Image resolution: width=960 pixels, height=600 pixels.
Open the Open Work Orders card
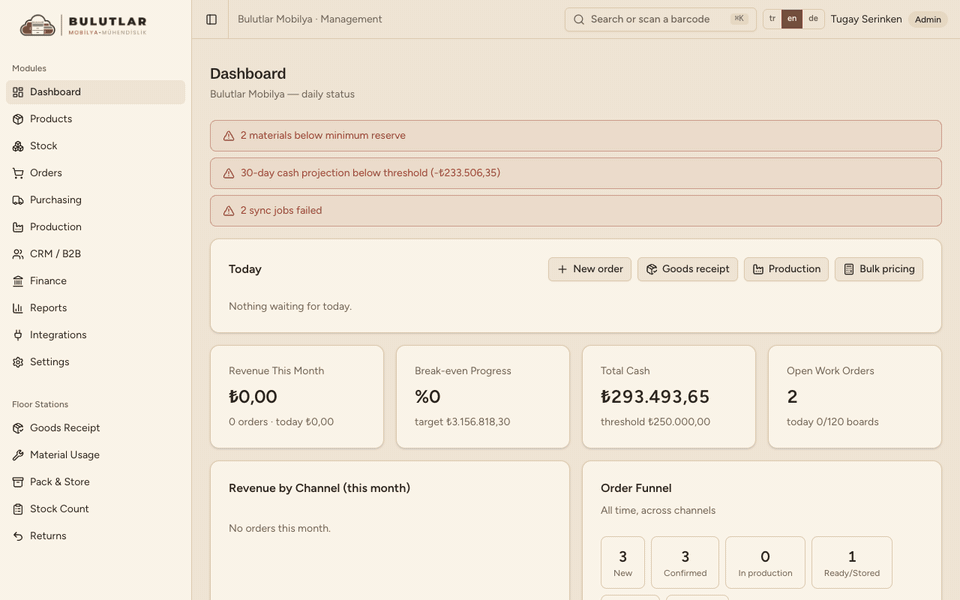[855, 397]
